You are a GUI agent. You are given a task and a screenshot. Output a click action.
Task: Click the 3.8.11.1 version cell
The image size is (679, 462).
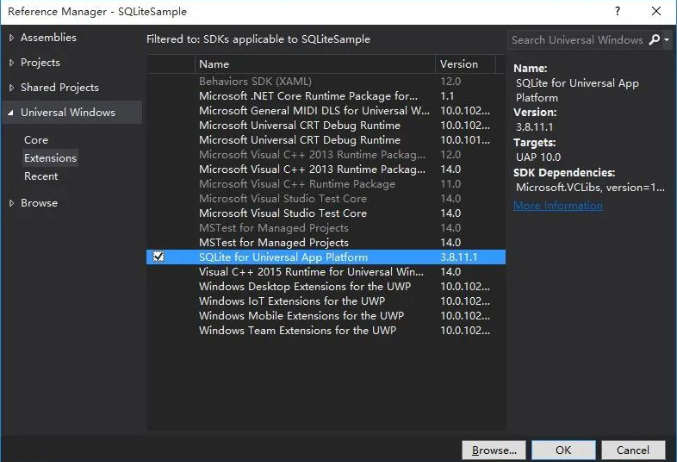(459, 257)
